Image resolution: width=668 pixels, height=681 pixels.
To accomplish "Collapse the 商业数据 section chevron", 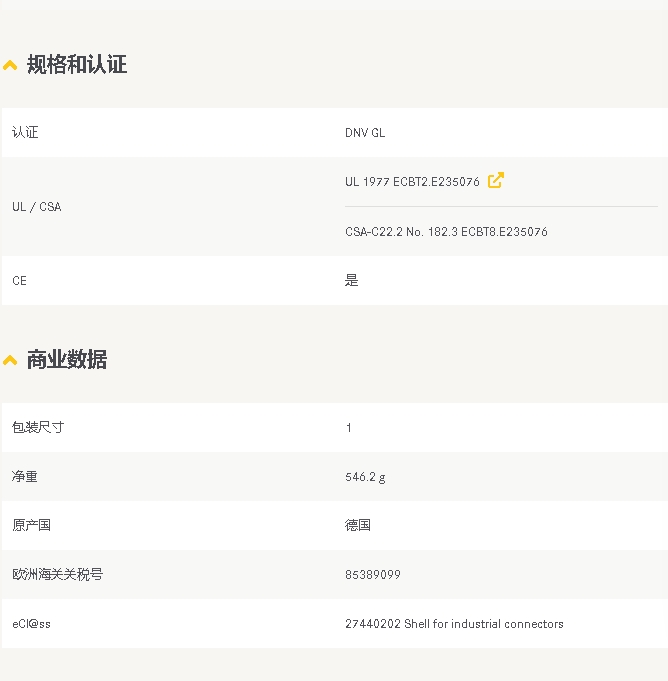I will click(x=10, y=361).
